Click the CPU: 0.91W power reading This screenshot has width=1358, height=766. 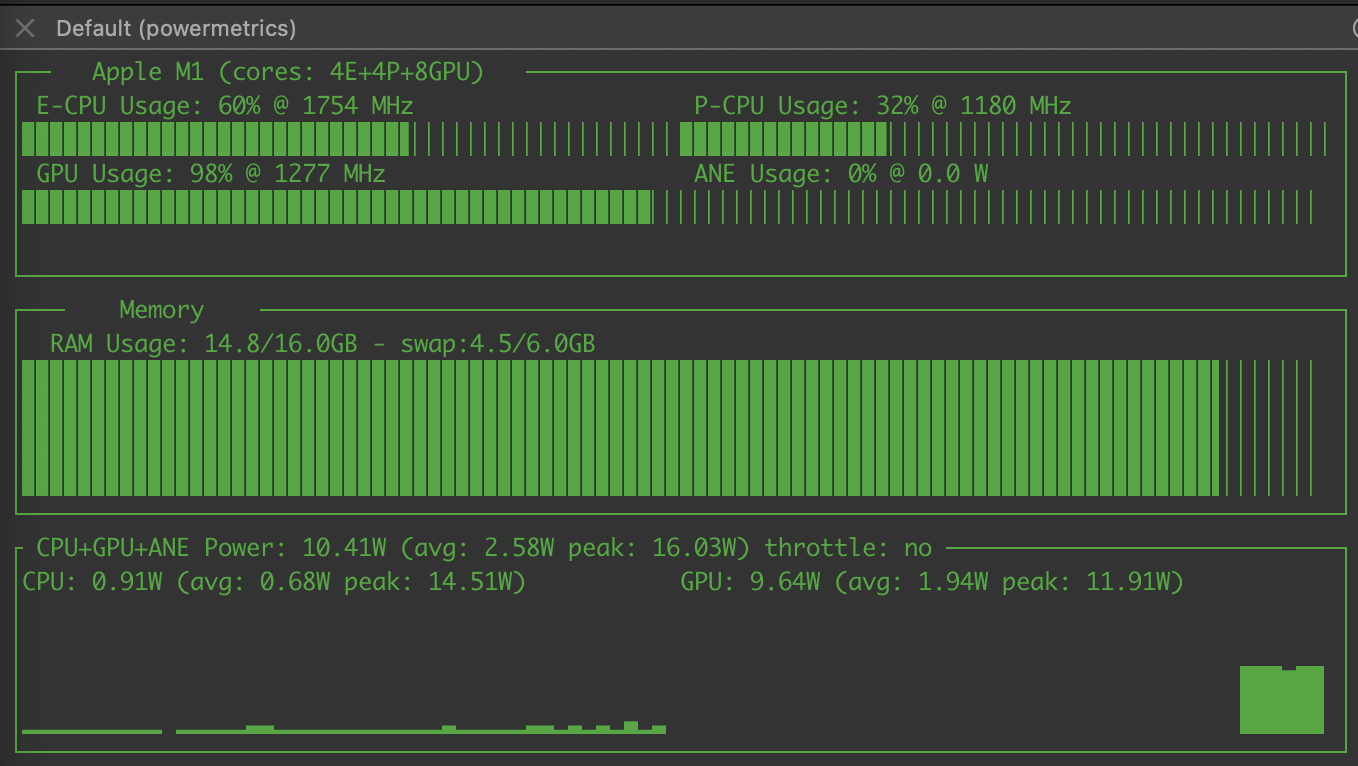click(x=273, y=582)
